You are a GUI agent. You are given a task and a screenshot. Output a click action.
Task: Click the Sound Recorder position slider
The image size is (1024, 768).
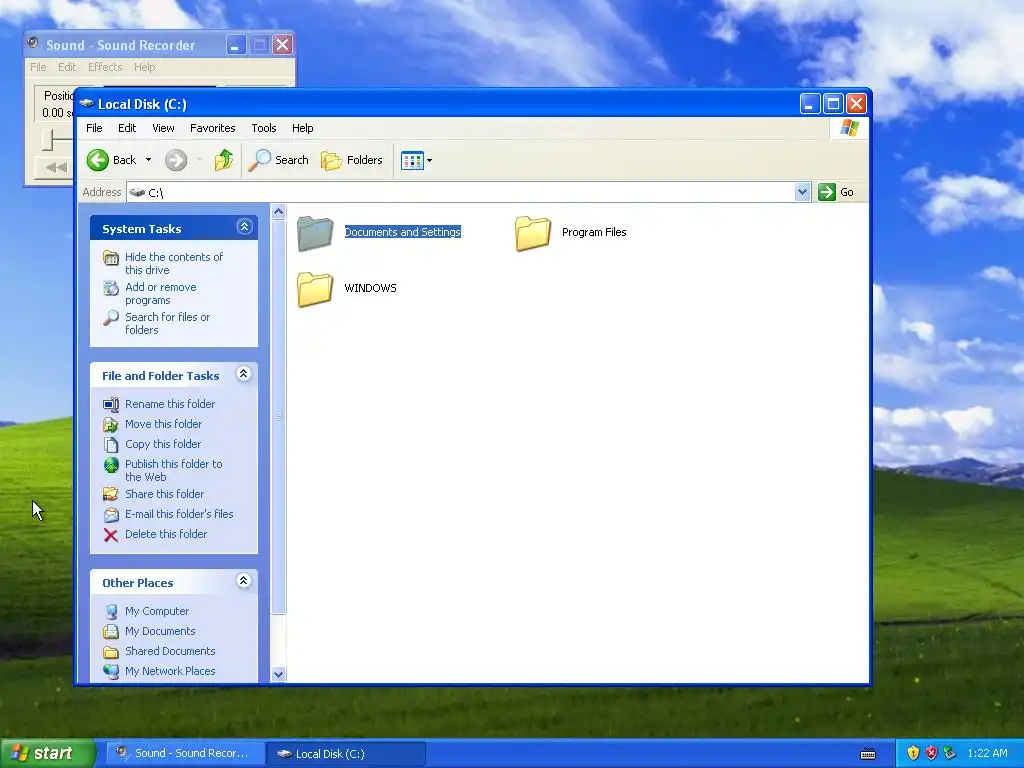tap(48, 139)
